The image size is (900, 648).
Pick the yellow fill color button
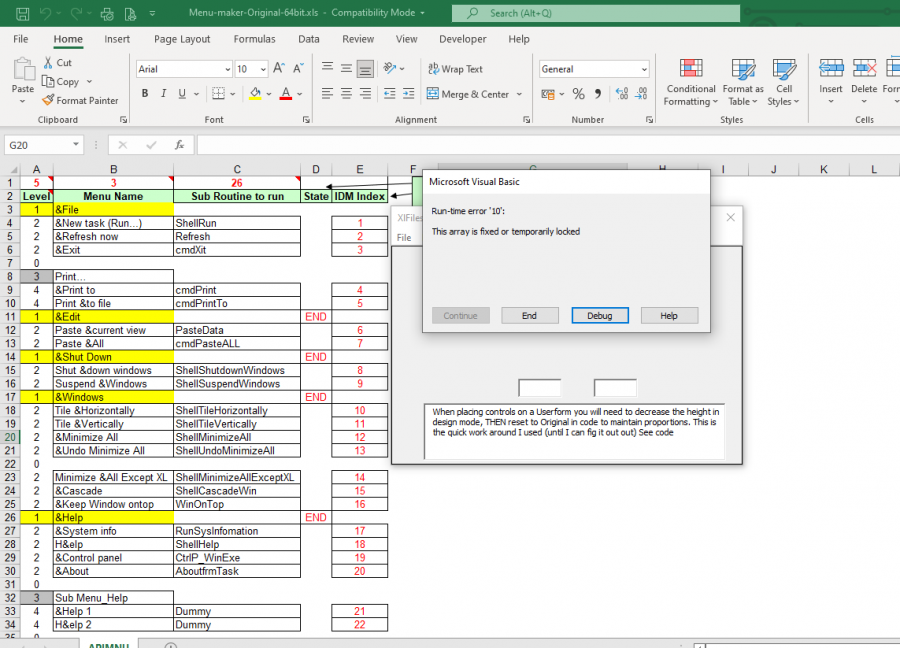click(255, 94)
